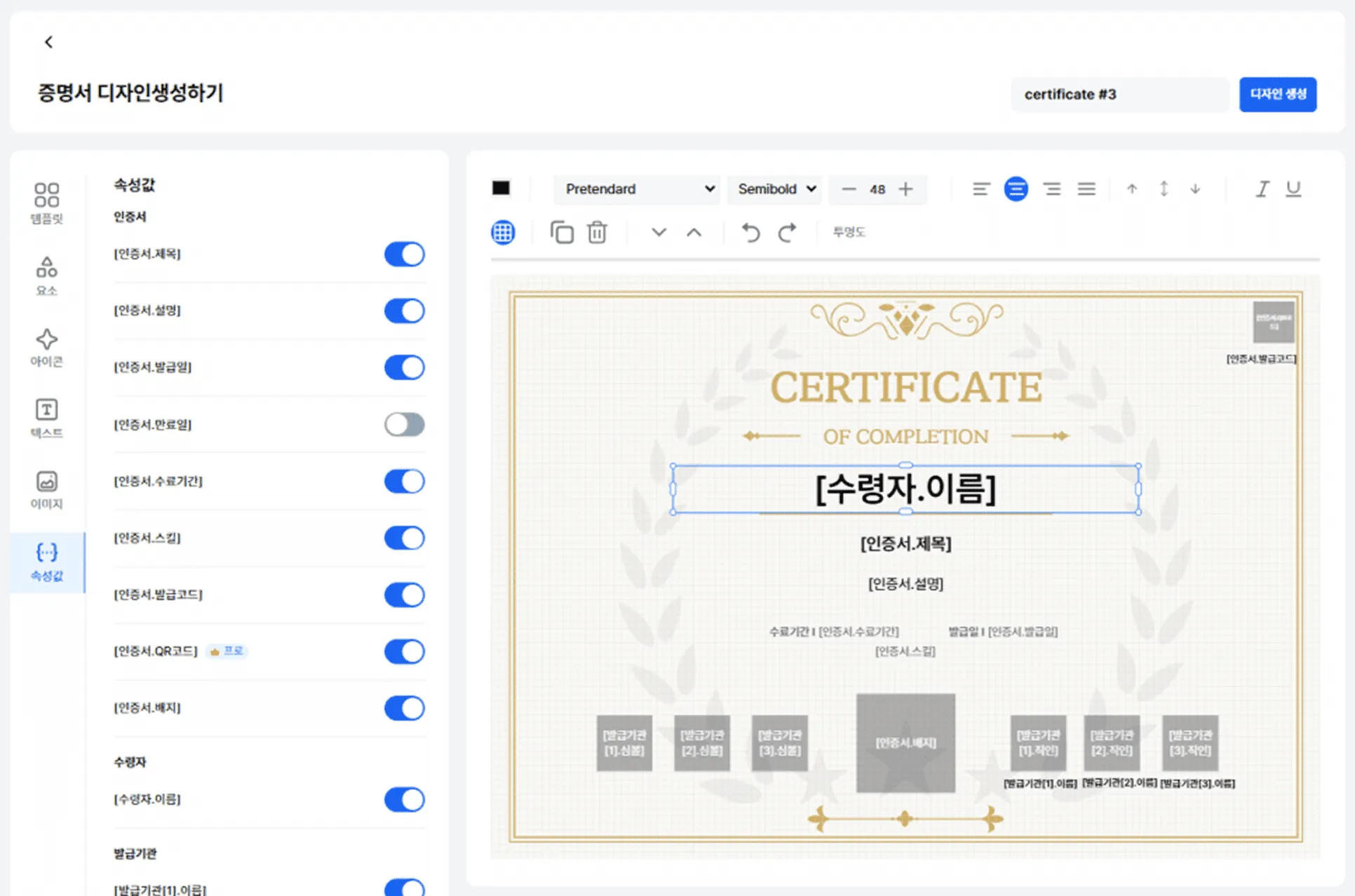Viewport: 1355px width, 896px height.
Task: Go back using the left arrow icon
Action: (x=48, y=42)
